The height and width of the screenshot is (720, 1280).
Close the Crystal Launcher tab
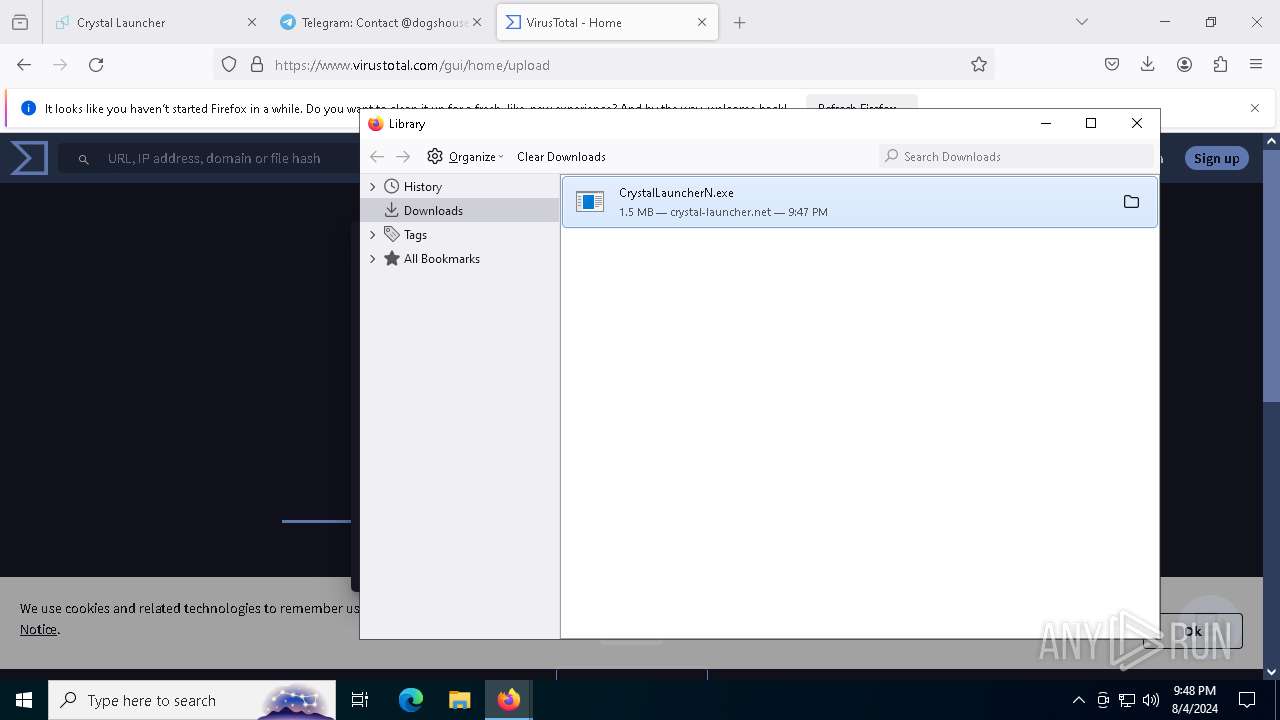click(x=252, y=22)
